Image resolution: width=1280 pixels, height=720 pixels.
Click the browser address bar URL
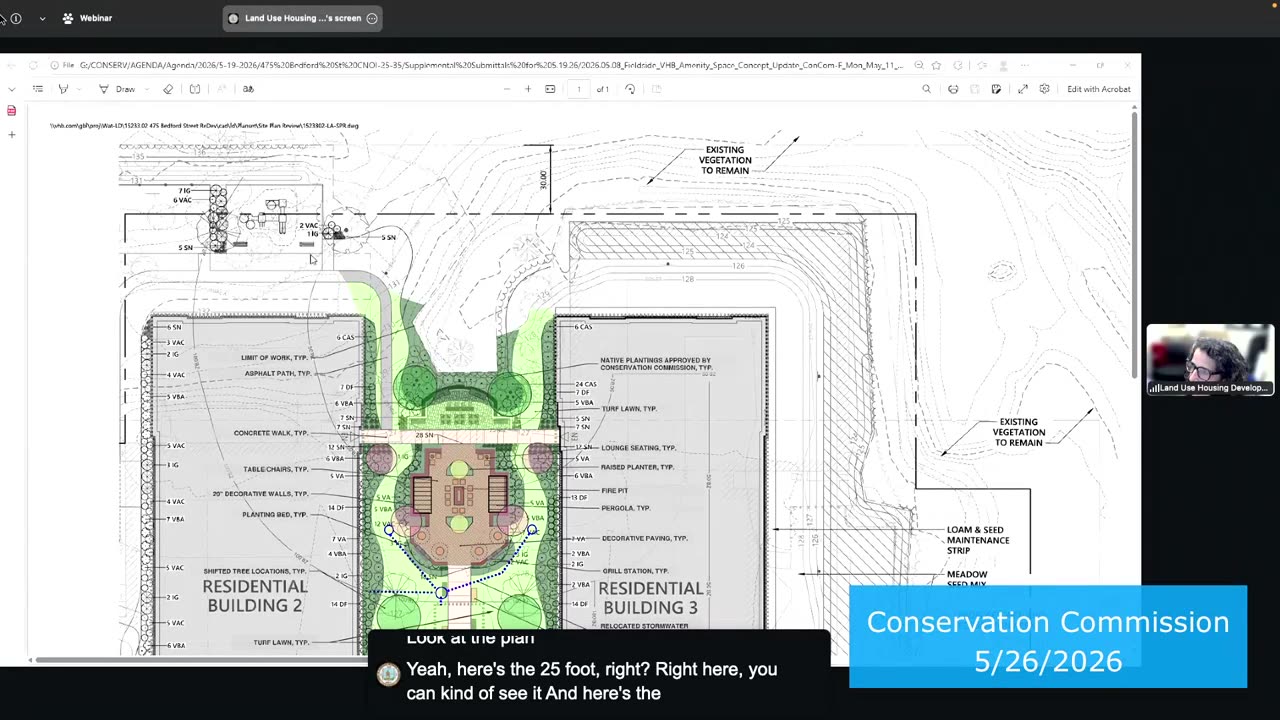click(490, 65)
